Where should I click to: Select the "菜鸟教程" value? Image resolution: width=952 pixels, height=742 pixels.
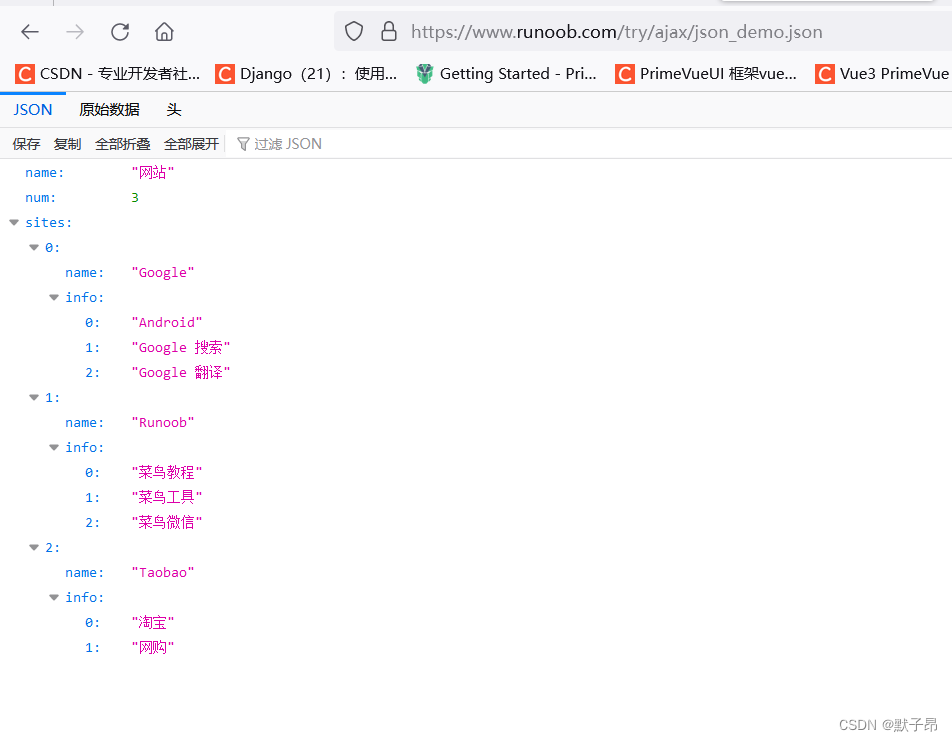(x=167, y=472)
